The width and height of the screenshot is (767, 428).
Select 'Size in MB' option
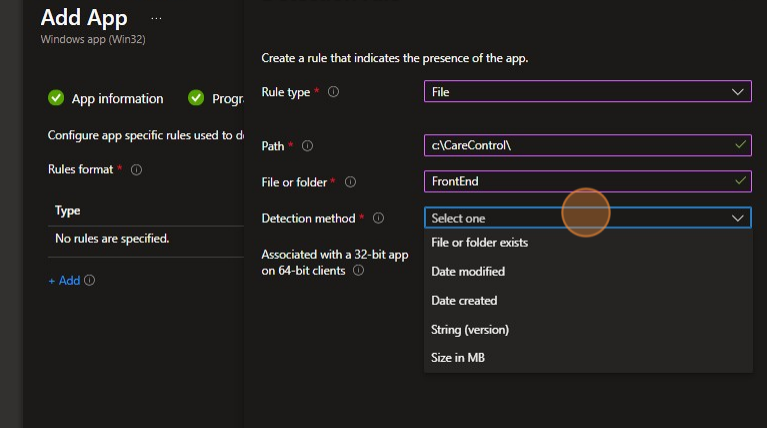(458, 358)
